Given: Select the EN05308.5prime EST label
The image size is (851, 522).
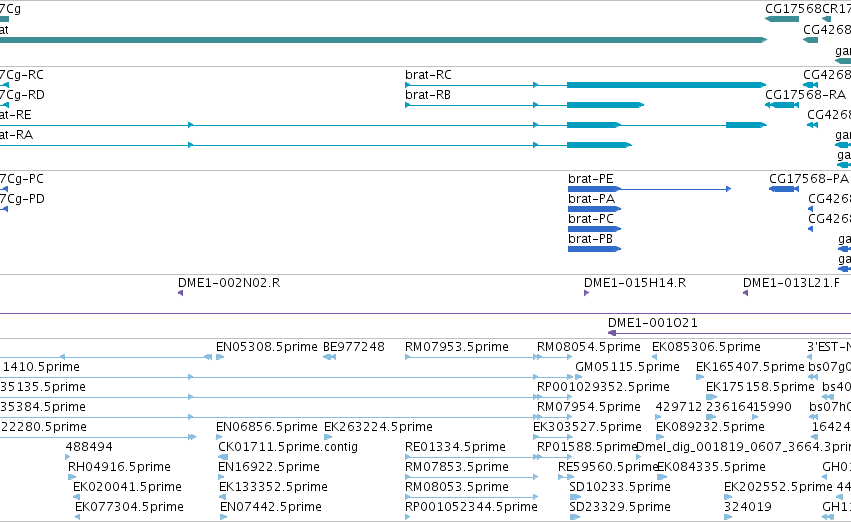Looking at the screenshot, I should [x=266, y=347].
